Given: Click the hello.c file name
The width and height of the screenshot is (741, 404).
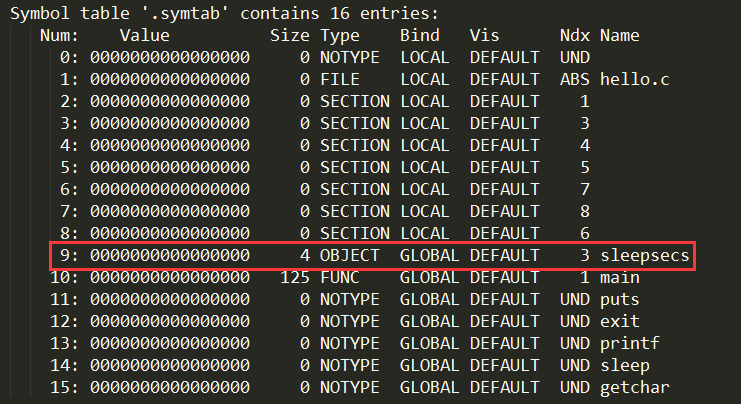Looking at the screenshot, I should click(x=635, y=79).
